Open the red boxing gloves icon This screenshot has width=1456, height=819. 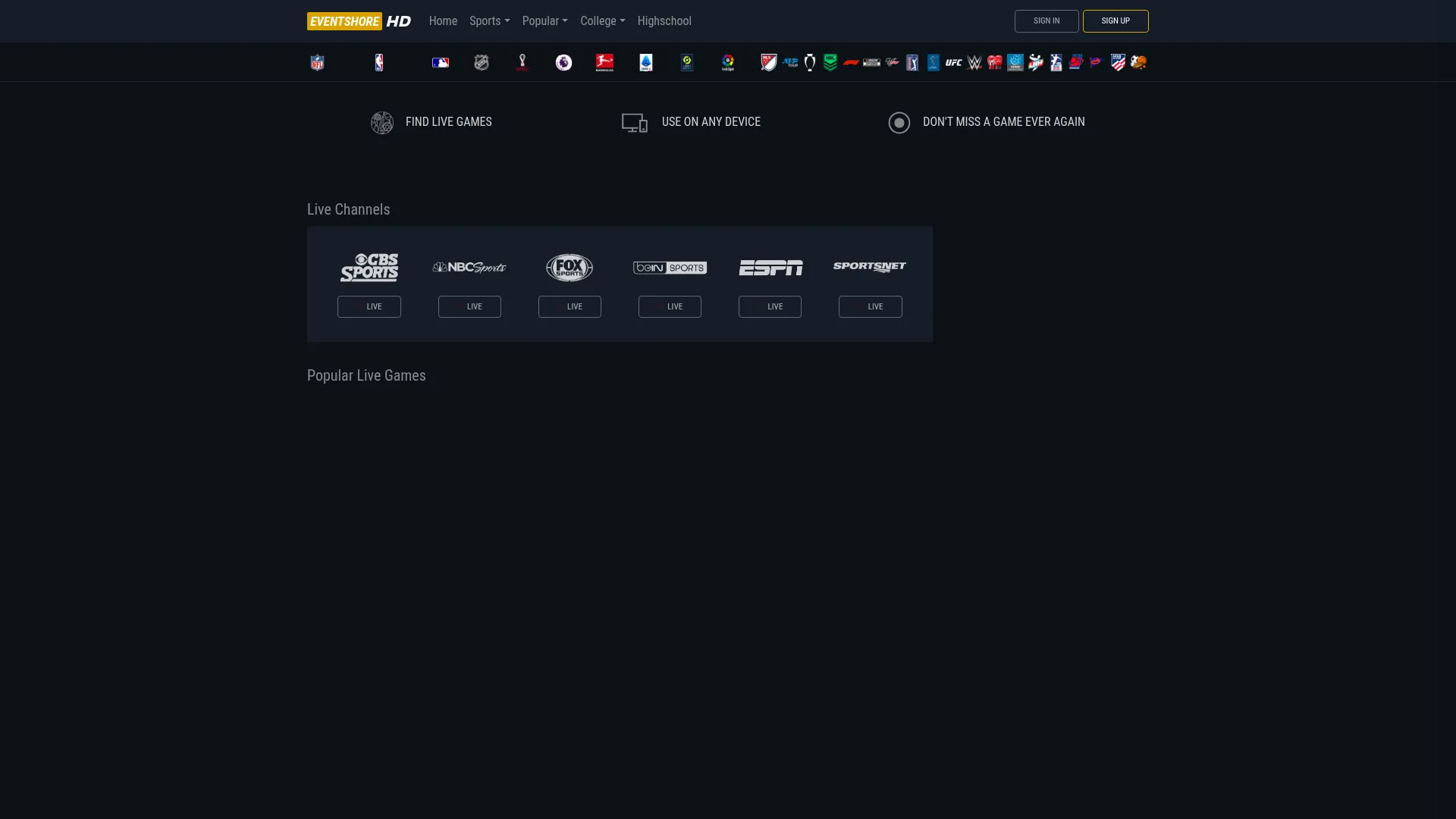tap(995, 62)
